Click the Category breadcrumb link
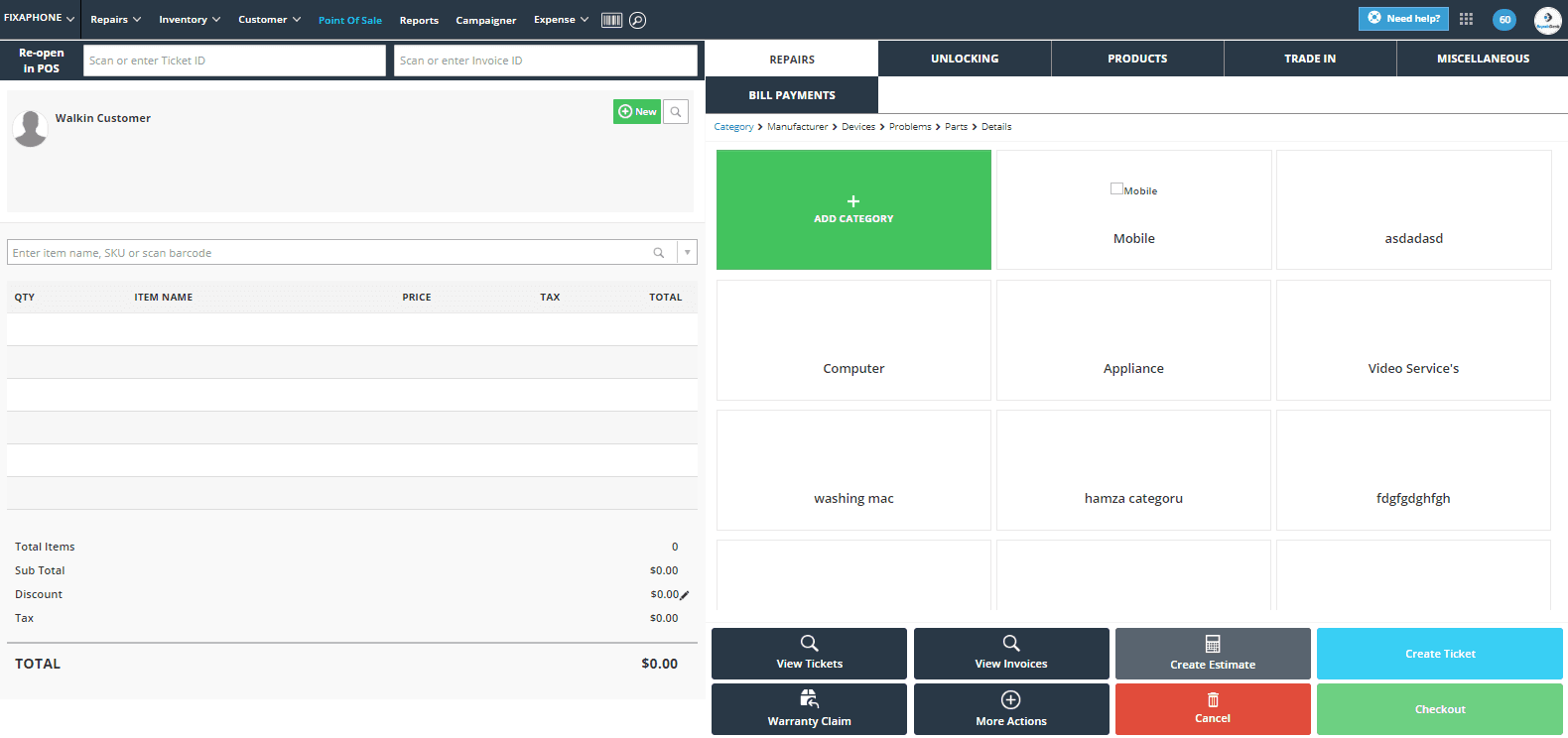 pos(733,127)
